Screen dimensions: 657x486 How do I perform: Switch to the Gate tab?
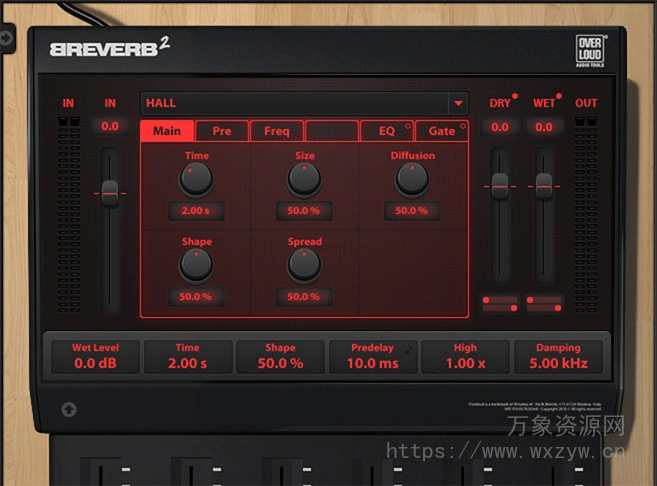coord(442,131)
